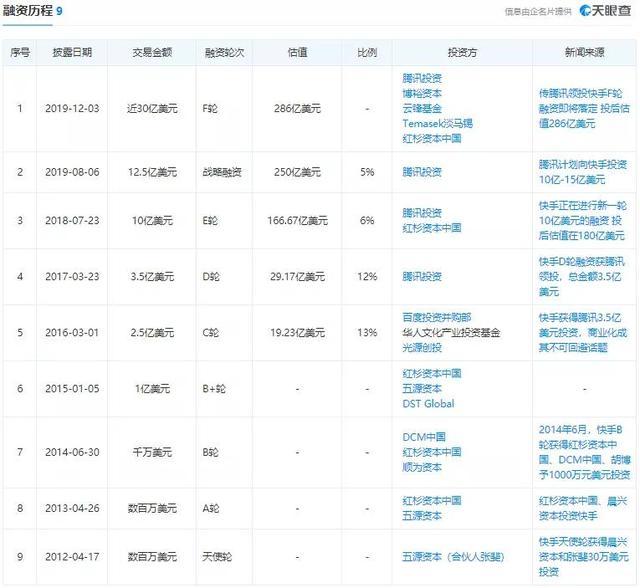Open news link 传腾讯领投快手F轮
640x588 pixels.
click(x=584, y=108)
